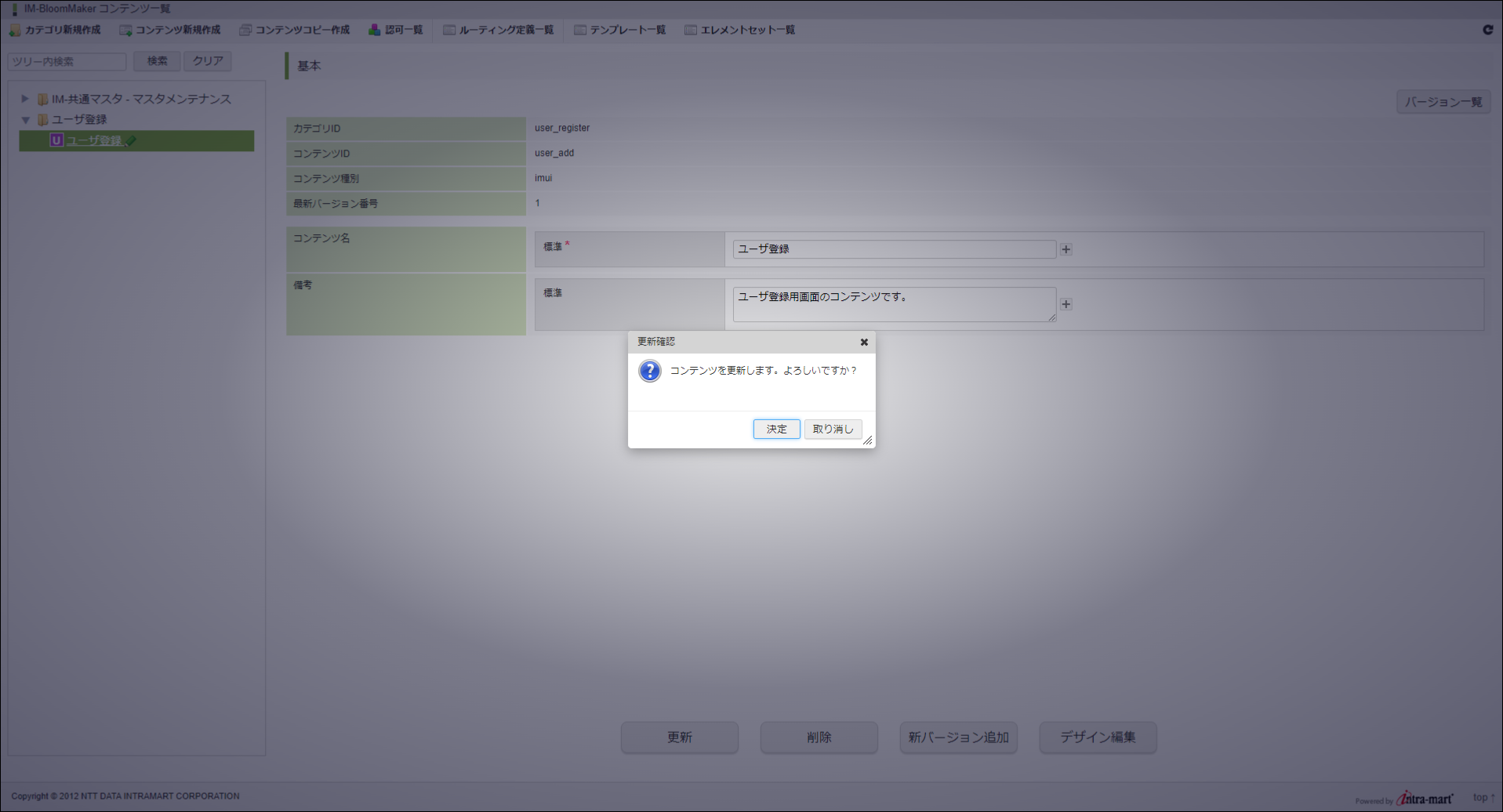
Task: Click the コンテンツコピー作成 toolbar icon
Action: point(245,30)
